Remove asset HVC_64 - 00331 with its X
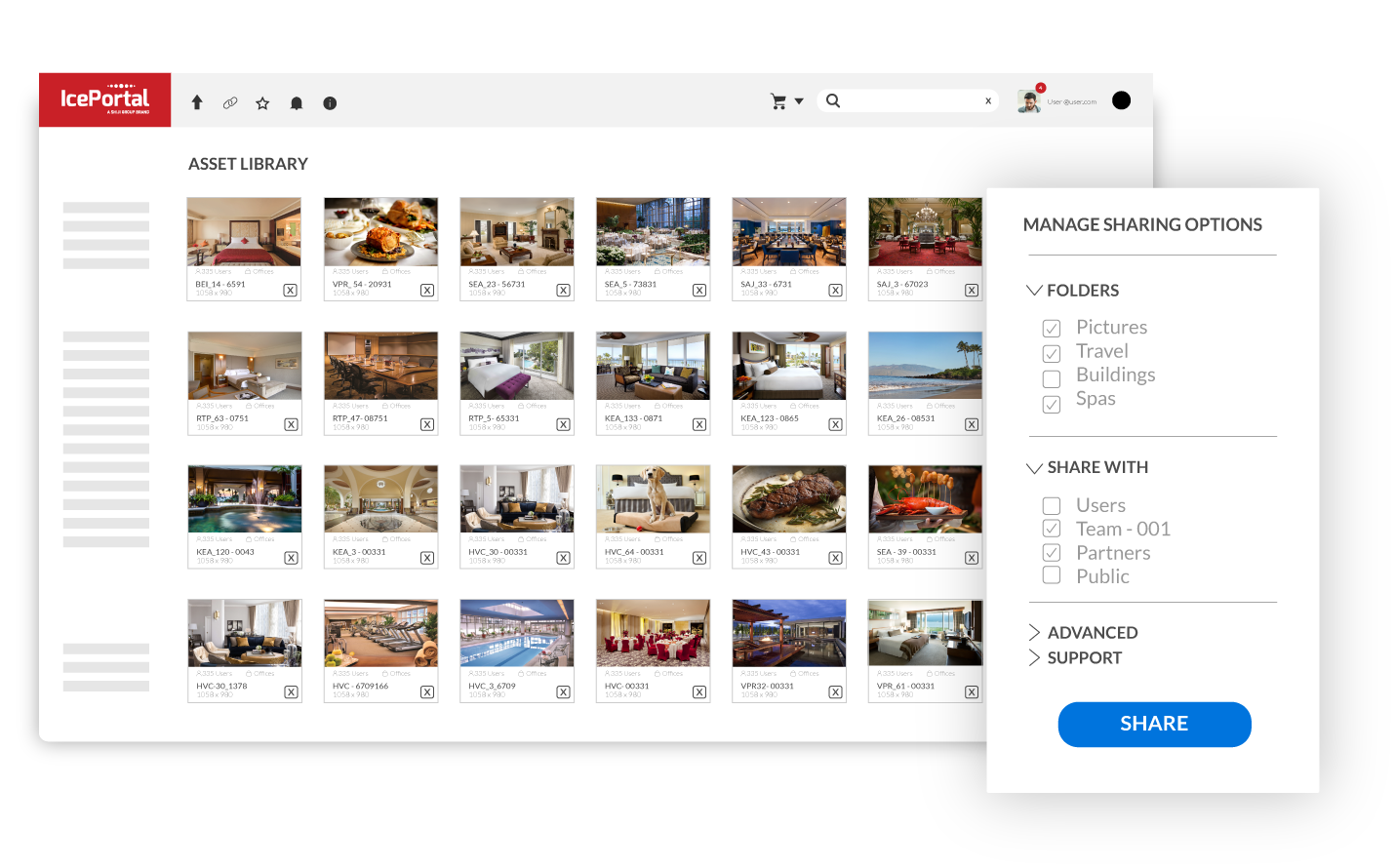Image resolution: width=1395 pixels, height=868 pixels. (699, 558)
